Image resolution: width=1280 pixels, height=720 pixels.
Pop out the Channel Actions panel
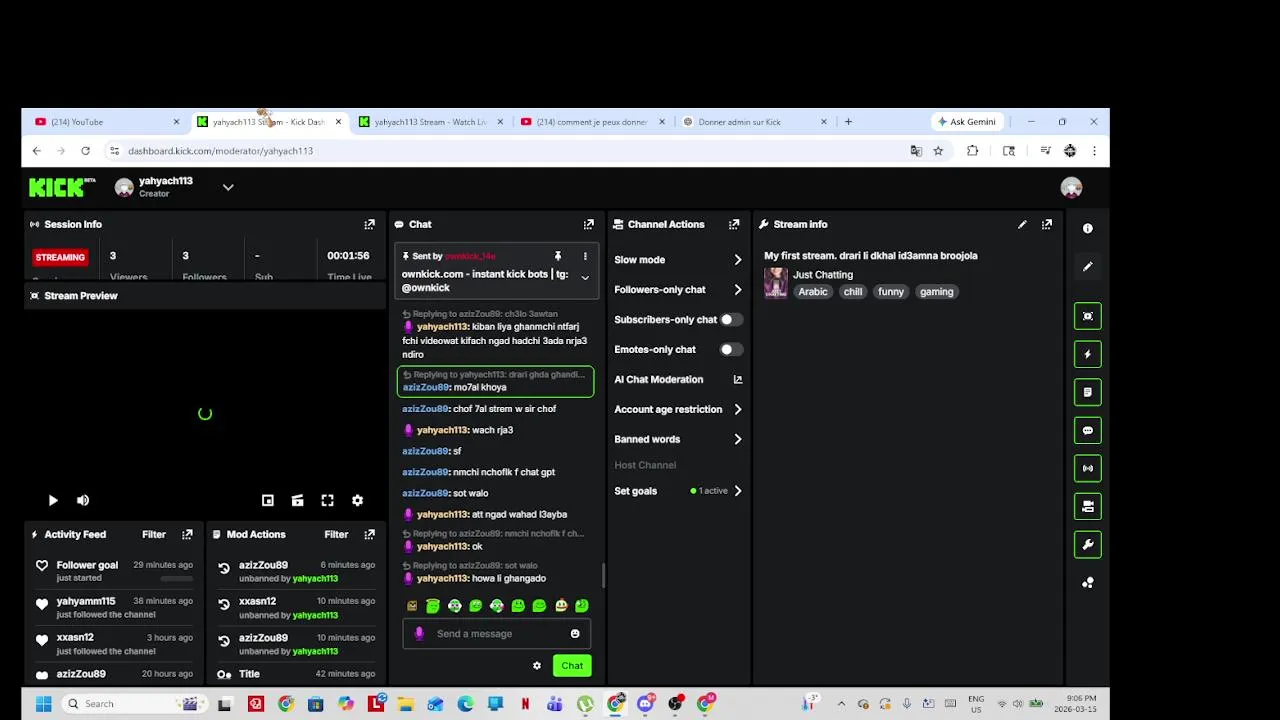click(734, 224)
